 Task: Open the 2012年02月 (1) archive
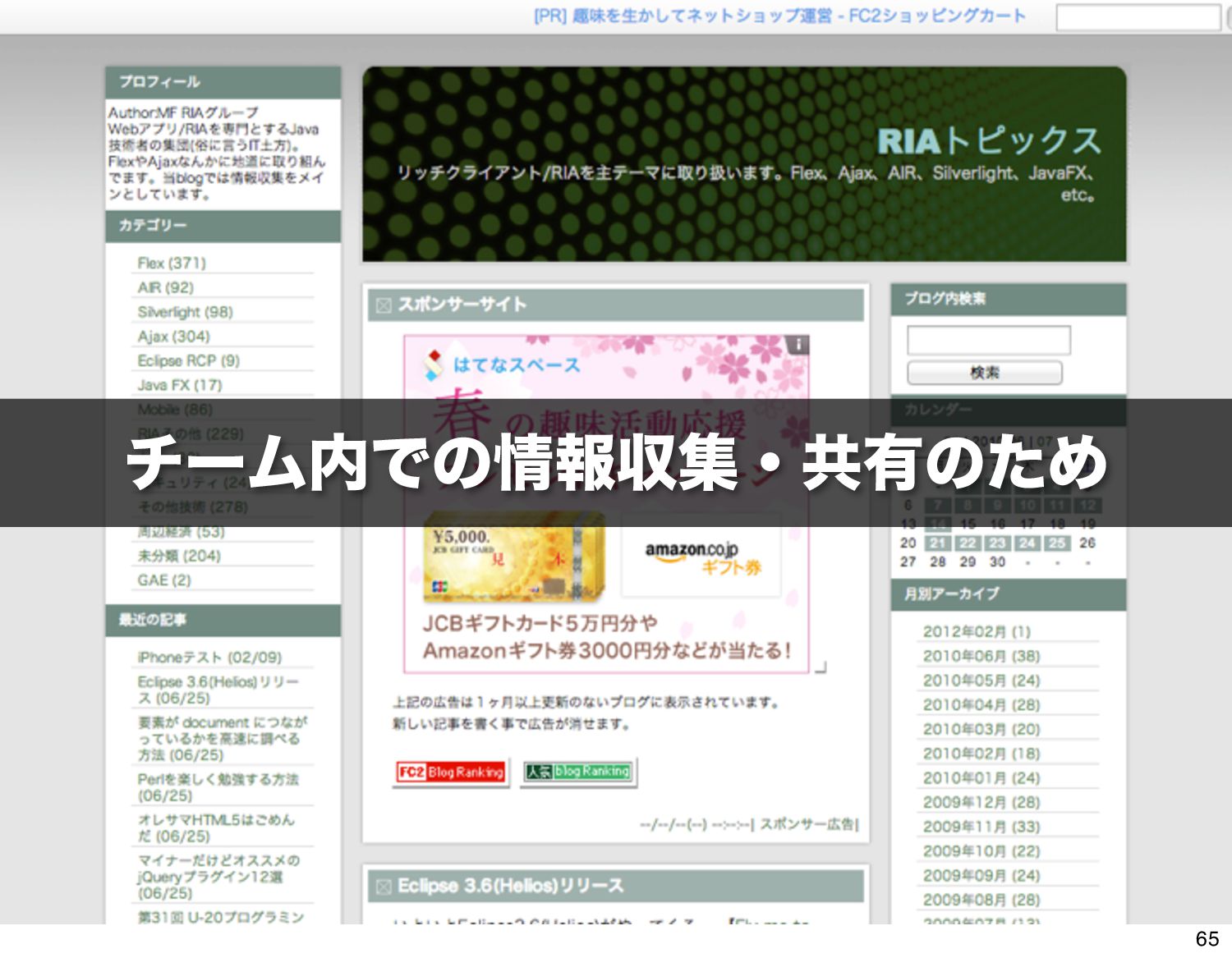[x=977, y=632]
